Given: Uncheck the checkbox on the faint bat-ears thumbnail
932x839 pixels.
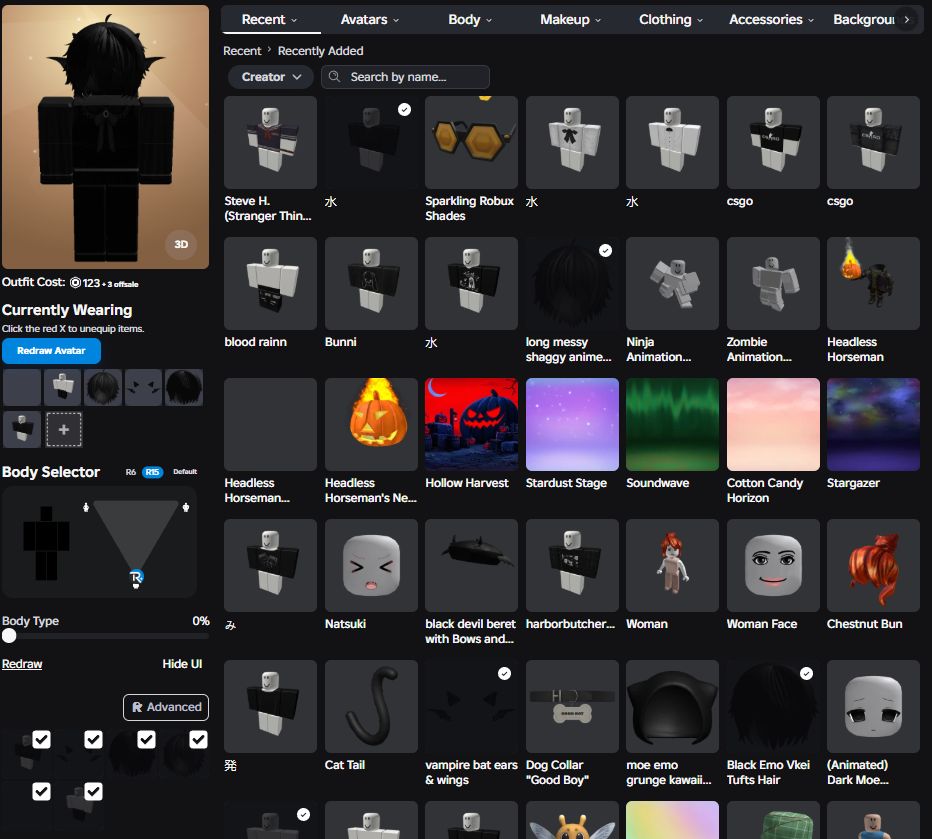Looking at the screenshot, I should [93, 739].
